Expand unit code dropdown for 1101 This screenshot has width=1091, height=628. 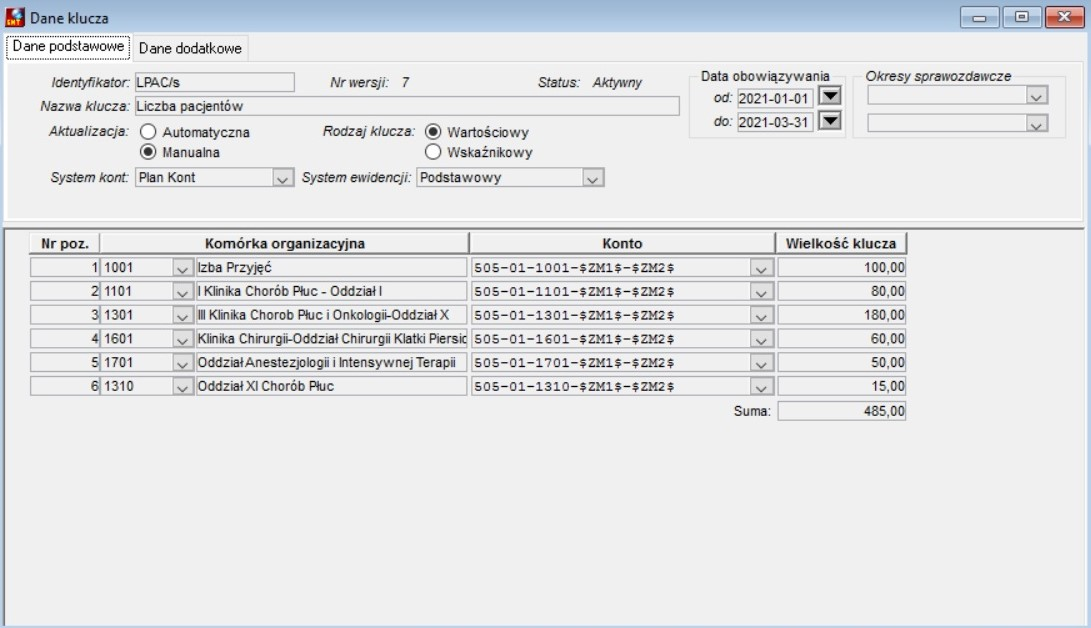tap(182, 291)
